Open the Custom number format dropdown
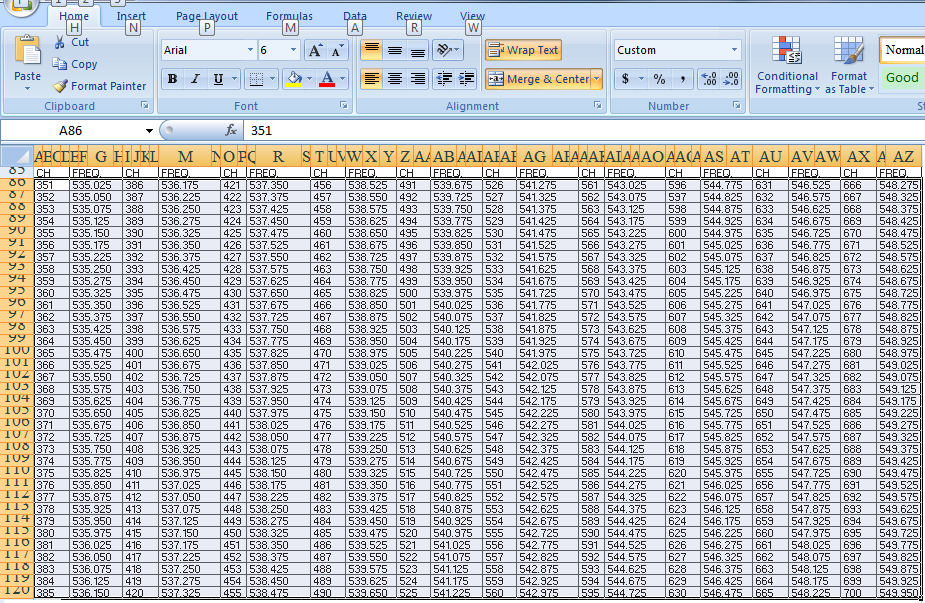The image size is (925, 603). [x=734, y=50]
